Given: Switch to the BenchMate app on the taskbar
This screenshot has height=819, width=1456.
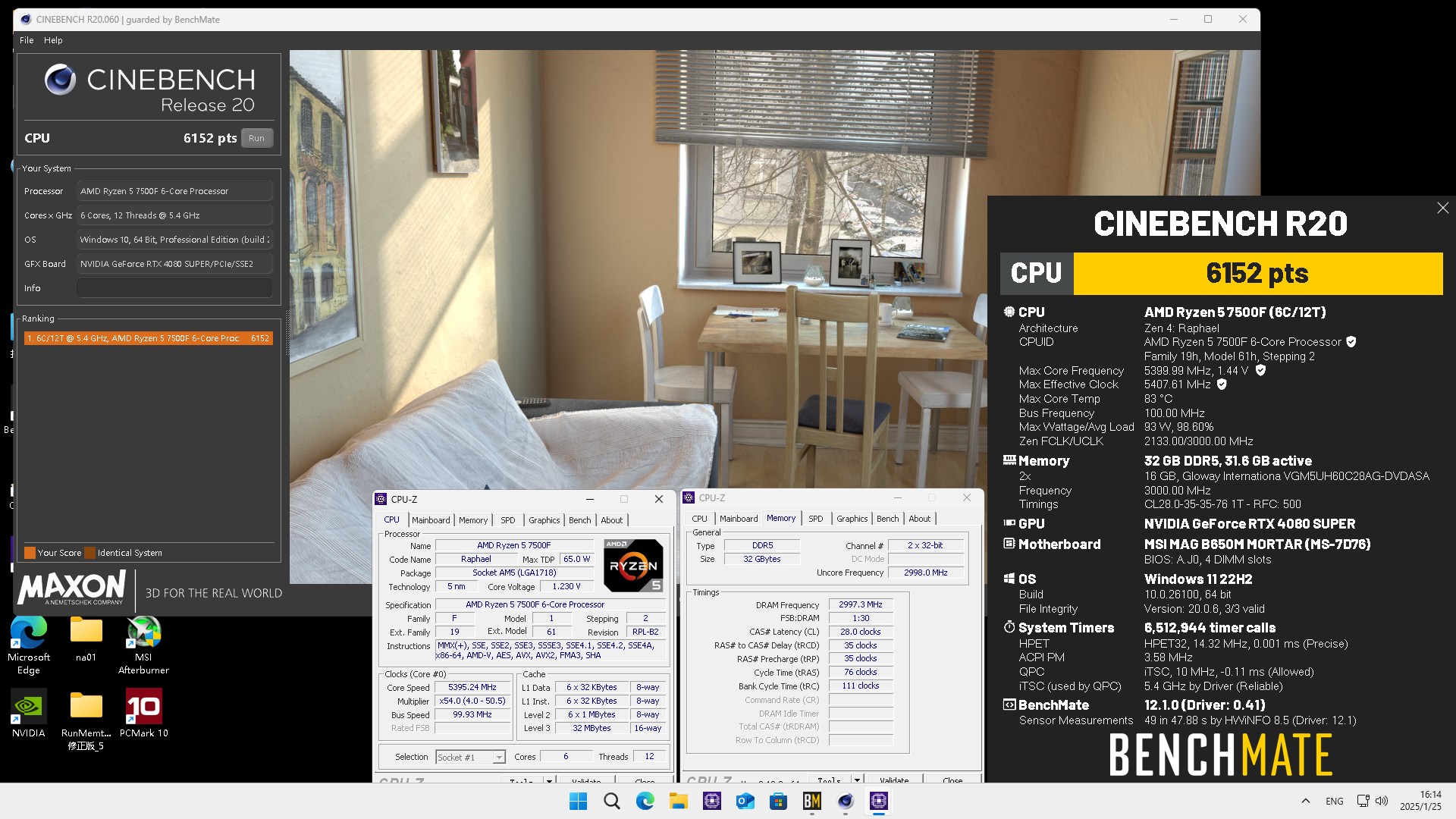Looking at the screenshot, I should 811,801.
